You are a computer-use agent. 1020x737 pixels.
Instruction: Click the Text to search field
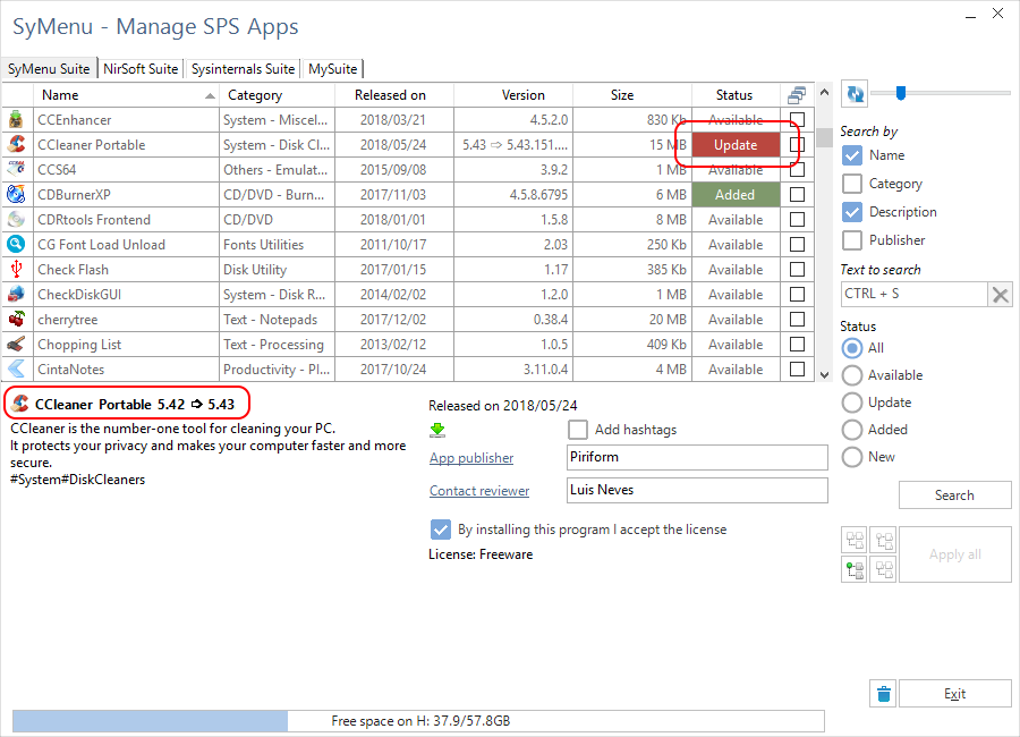coord(914,295)
